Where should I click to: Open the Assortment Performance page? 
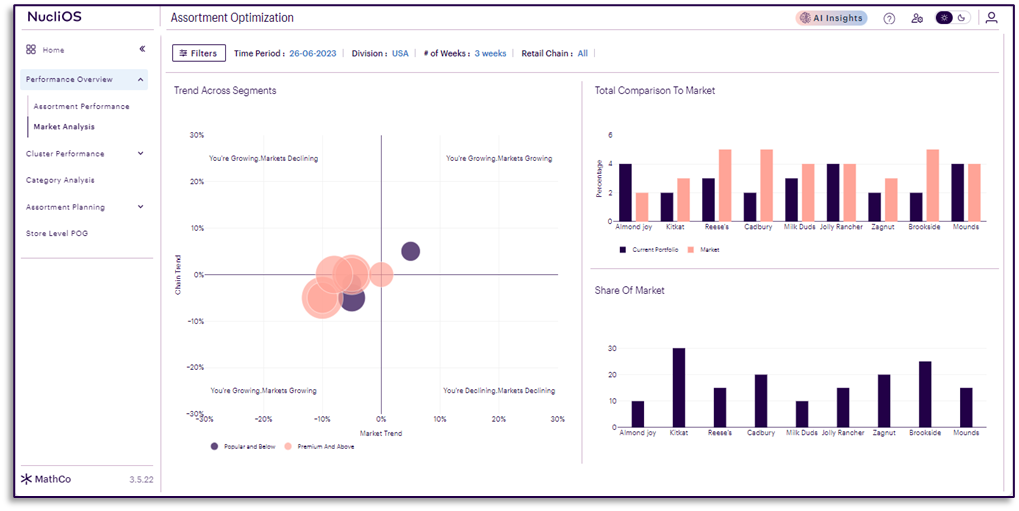81,106
